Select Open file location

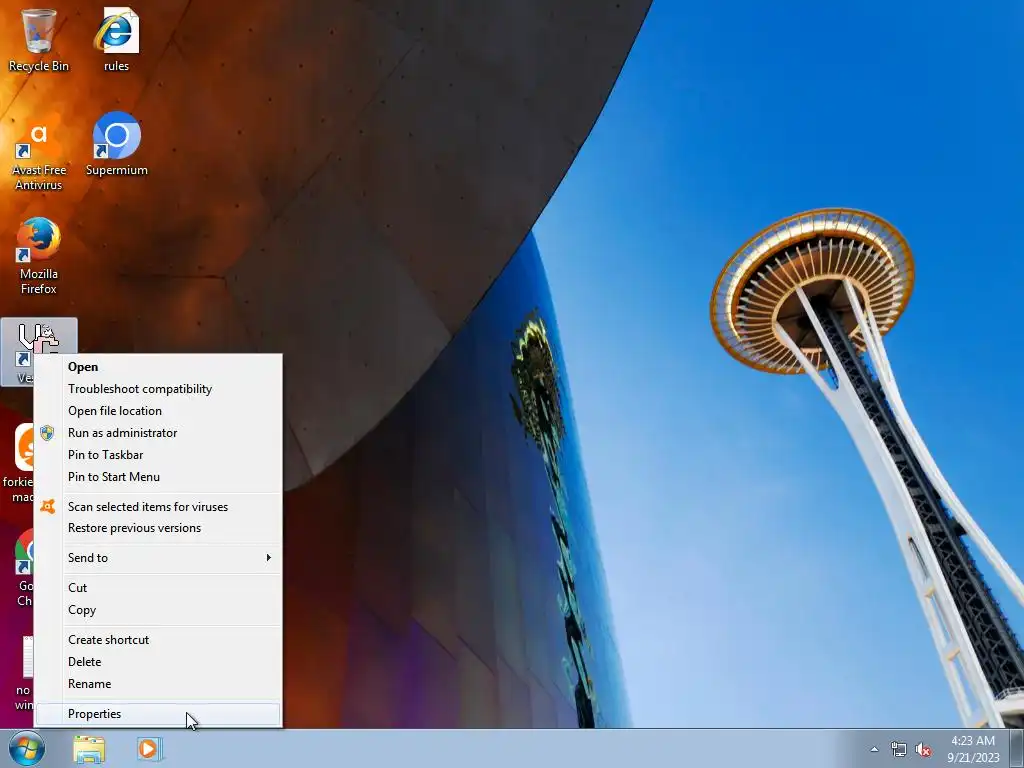pos(158,411)
